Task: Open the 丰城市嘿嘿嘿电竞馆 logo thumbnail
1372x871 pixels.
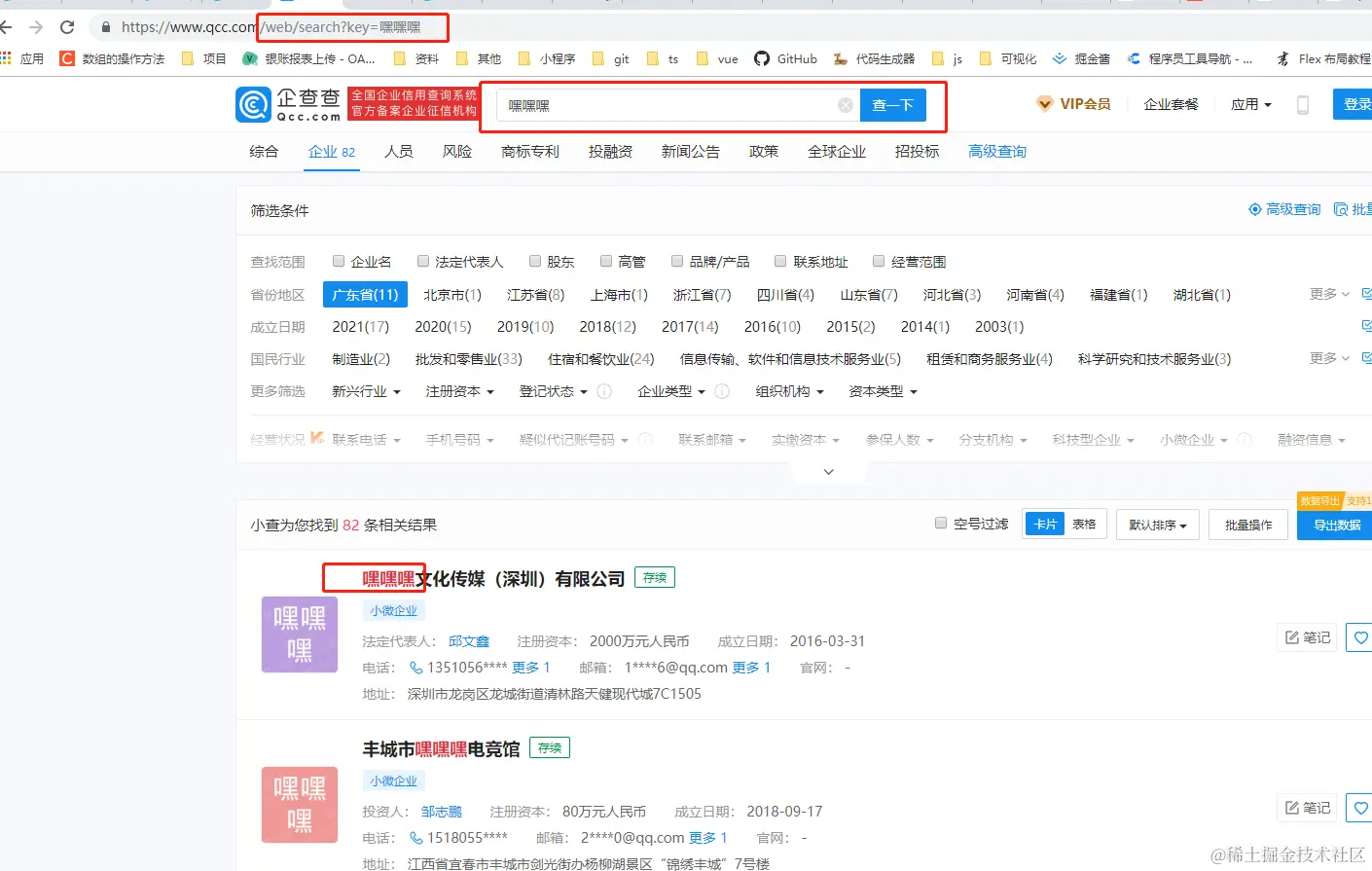Action: pos(300,805)
